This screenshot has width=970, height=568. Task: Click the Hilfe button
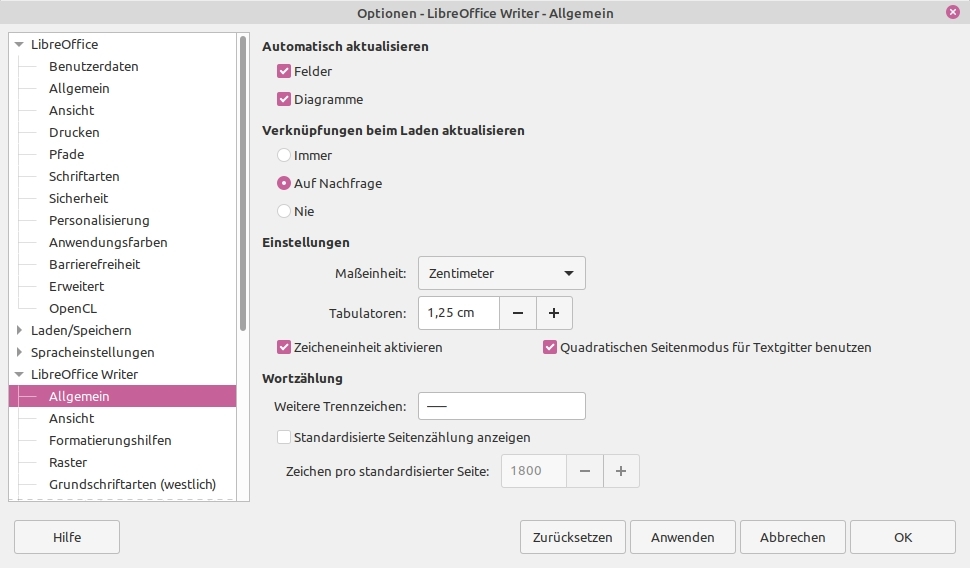[x=67, y=537]
